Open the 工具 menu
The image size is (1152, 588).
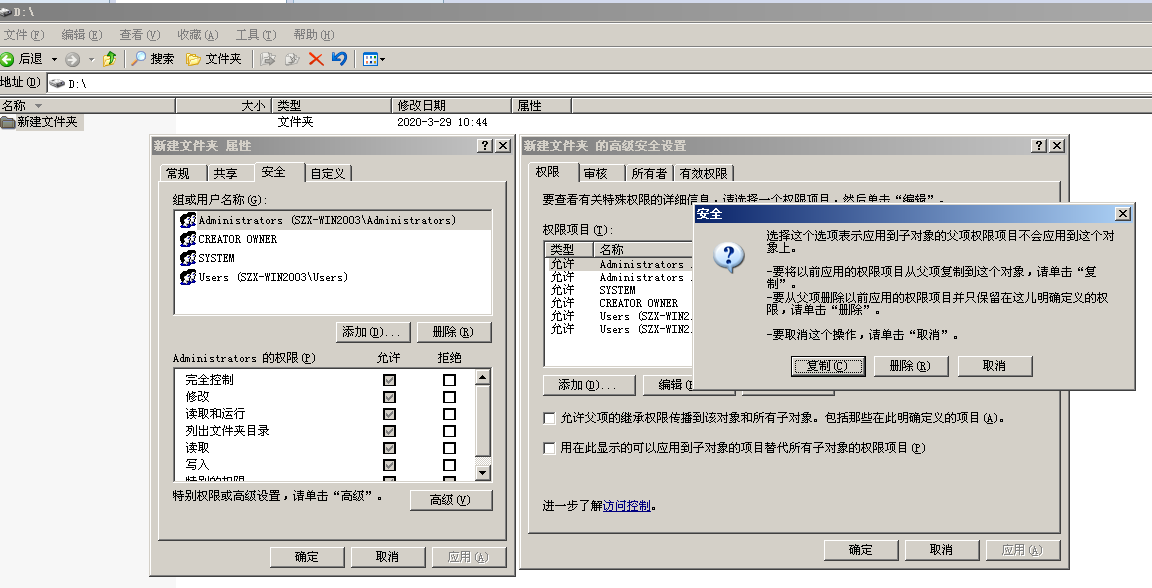tap(255, 33)
